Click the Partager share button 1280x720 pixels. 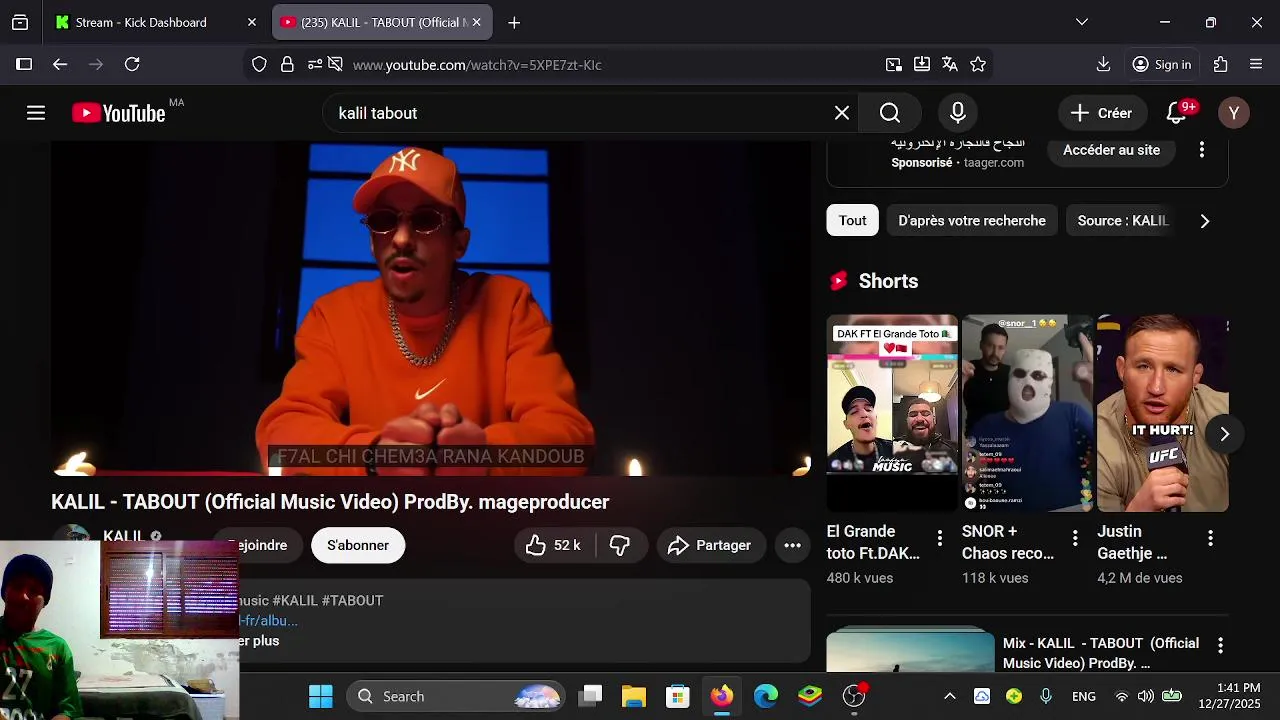pyautogui.click(x=710, y=545)
